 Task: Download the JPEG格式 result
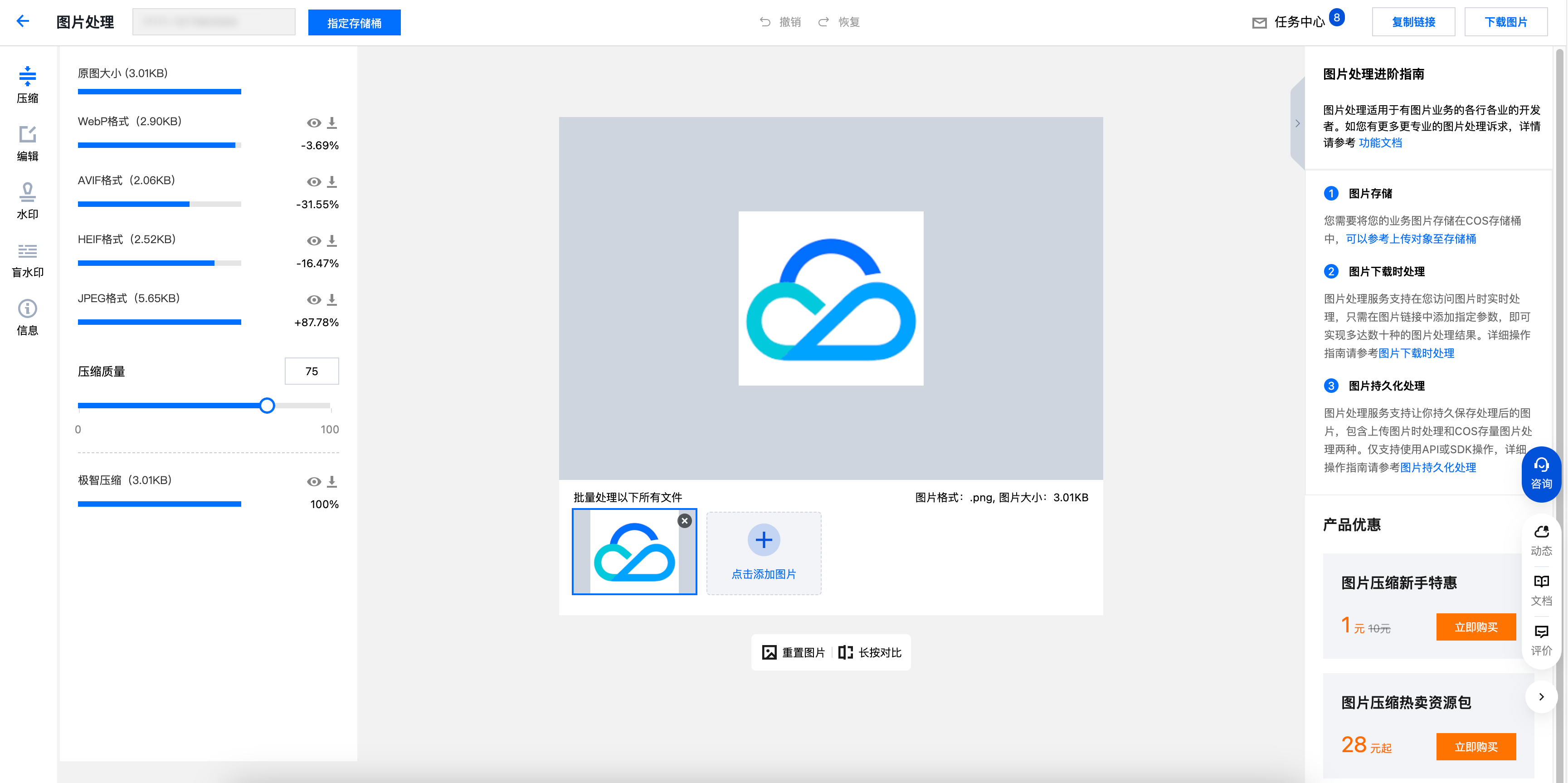(x=332, y=299)
